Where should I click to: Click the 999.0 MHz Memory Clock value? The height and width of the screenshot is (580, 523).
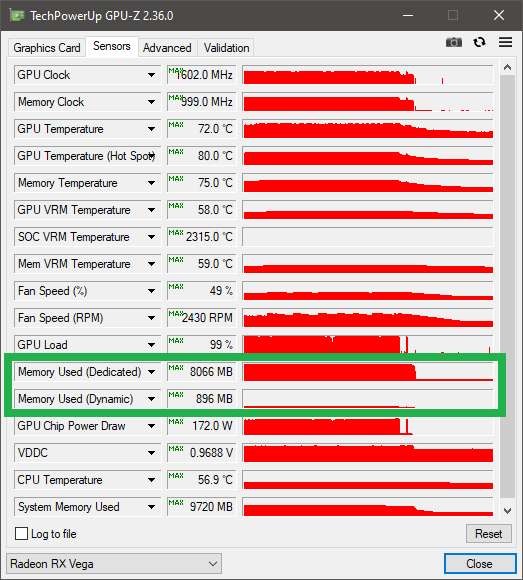click(202, 102)
